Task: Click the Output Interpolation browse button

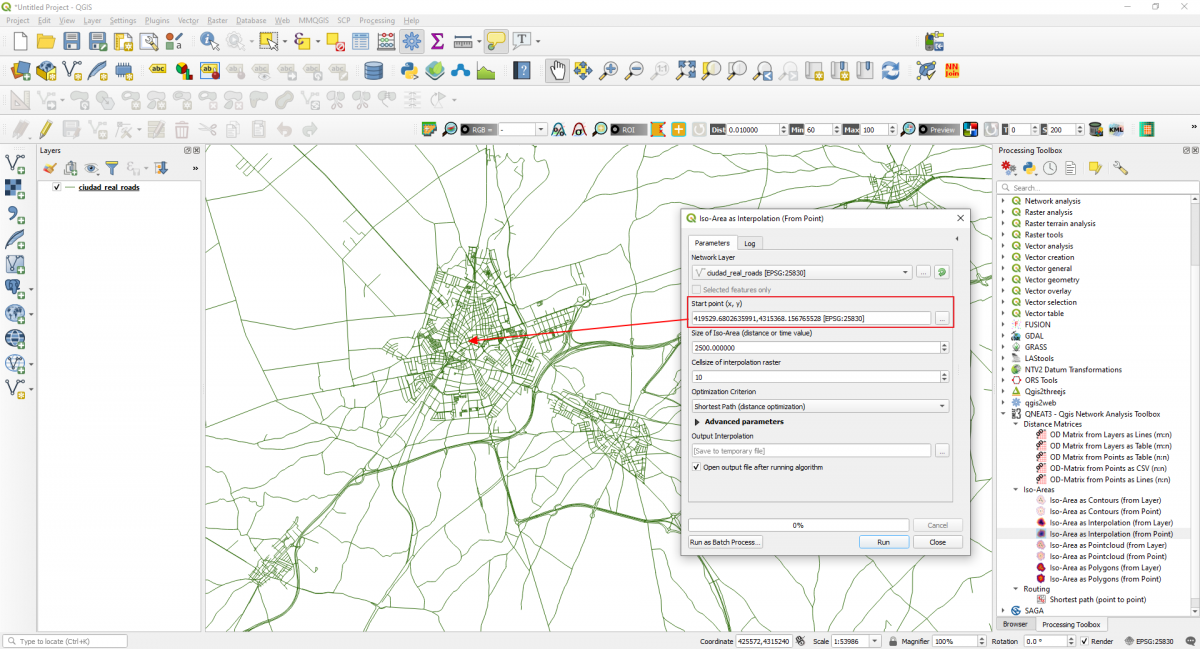Action: point(941,451)
